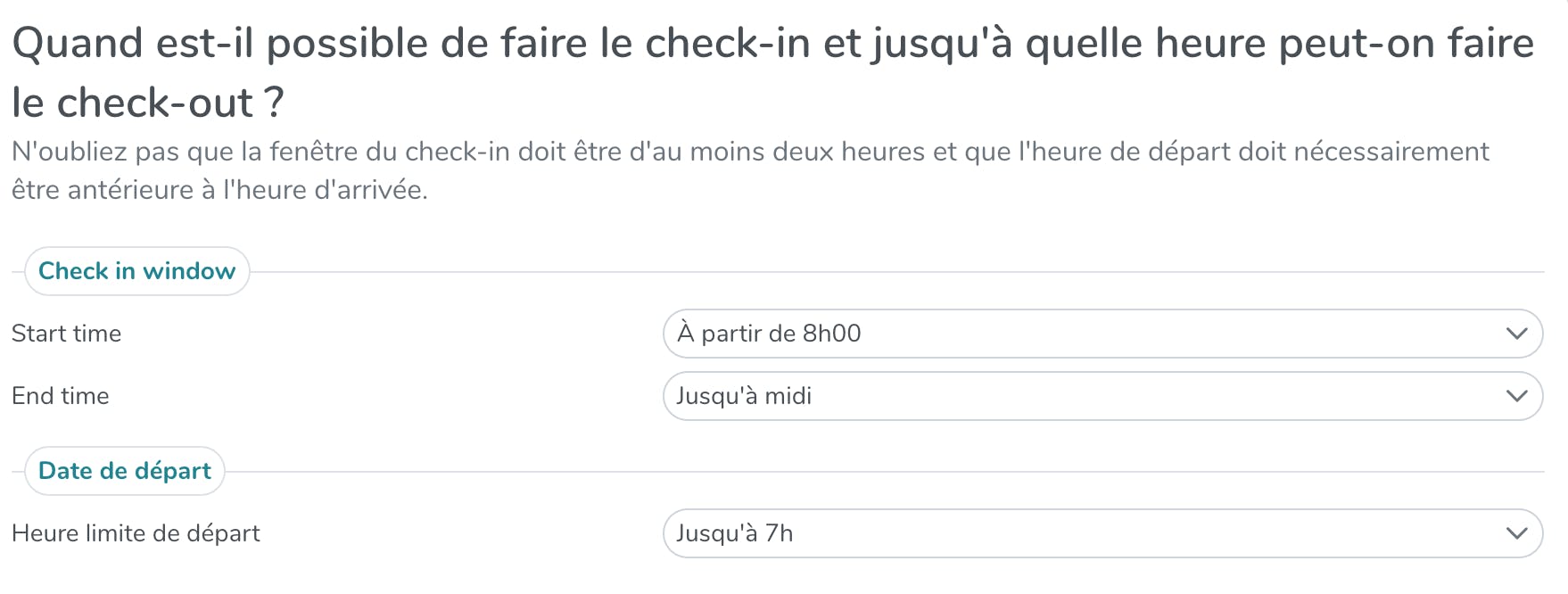The image size is (1568, 594).
Task: Open the "À partir de 8h00" start time dropdown
Action: click(1102, 334)
